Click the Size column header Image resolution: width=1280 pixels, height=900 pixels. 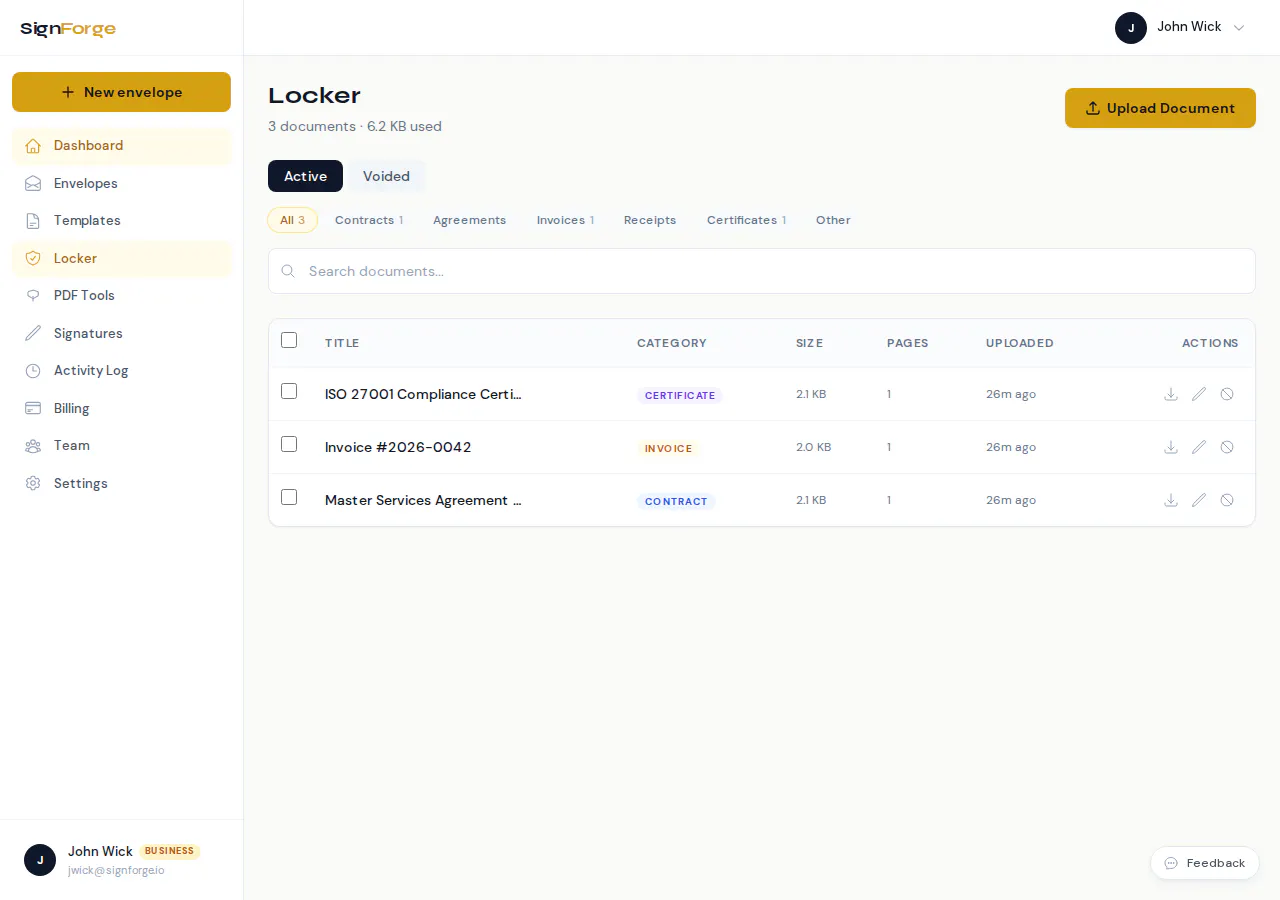810,343
